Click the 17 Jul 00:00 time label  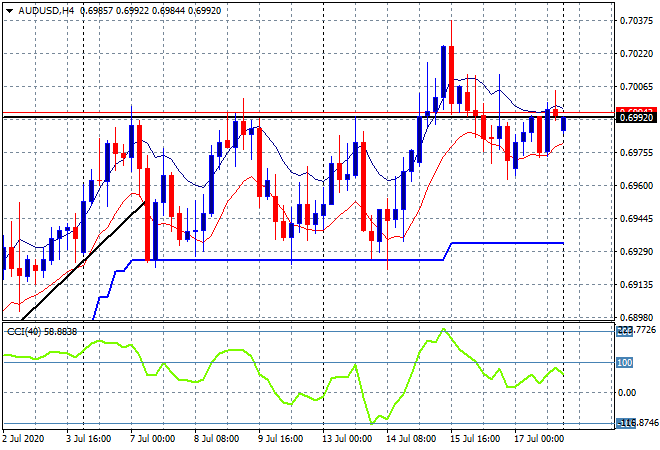[539, 439]
